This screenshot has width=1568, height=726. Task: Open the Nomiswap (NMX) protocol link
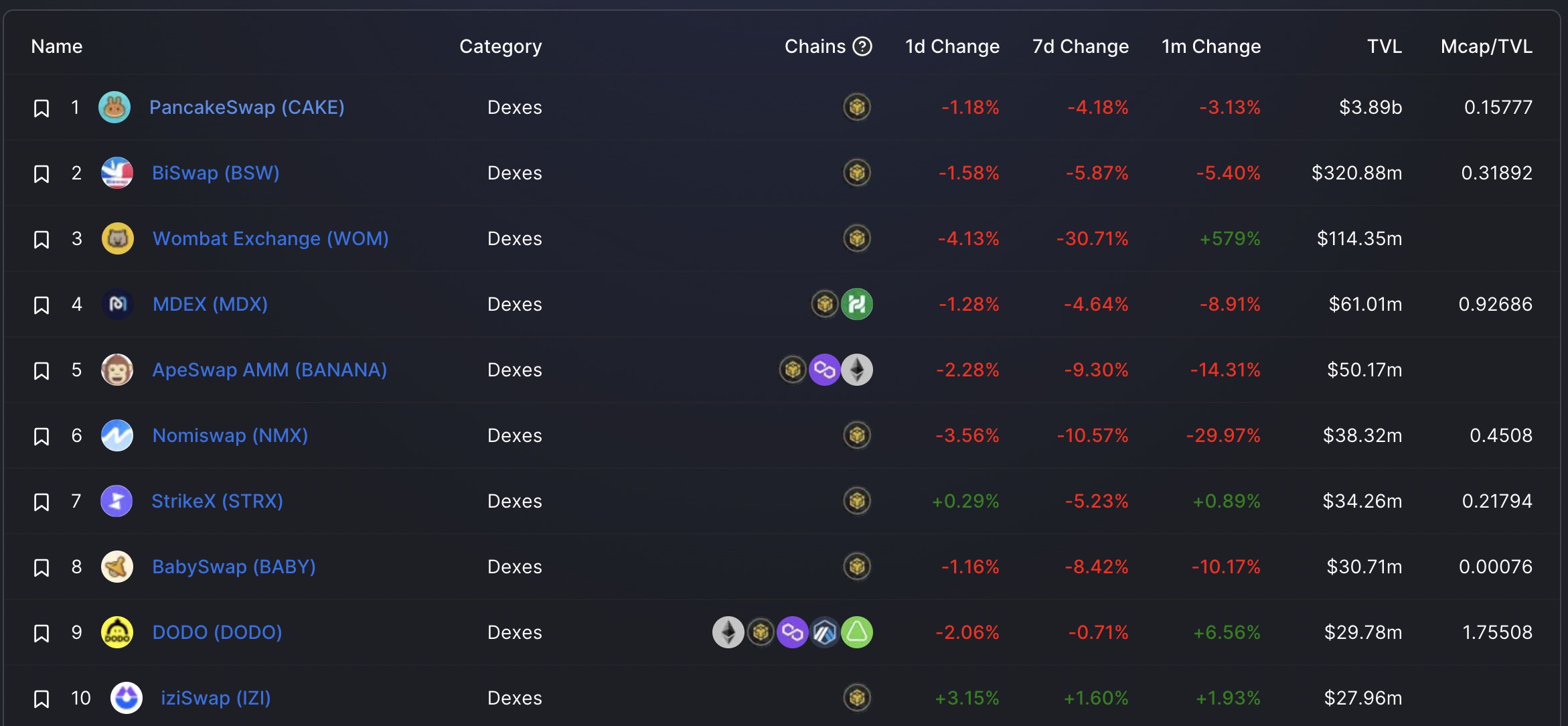pyautogui.click(x=230, y=435)
